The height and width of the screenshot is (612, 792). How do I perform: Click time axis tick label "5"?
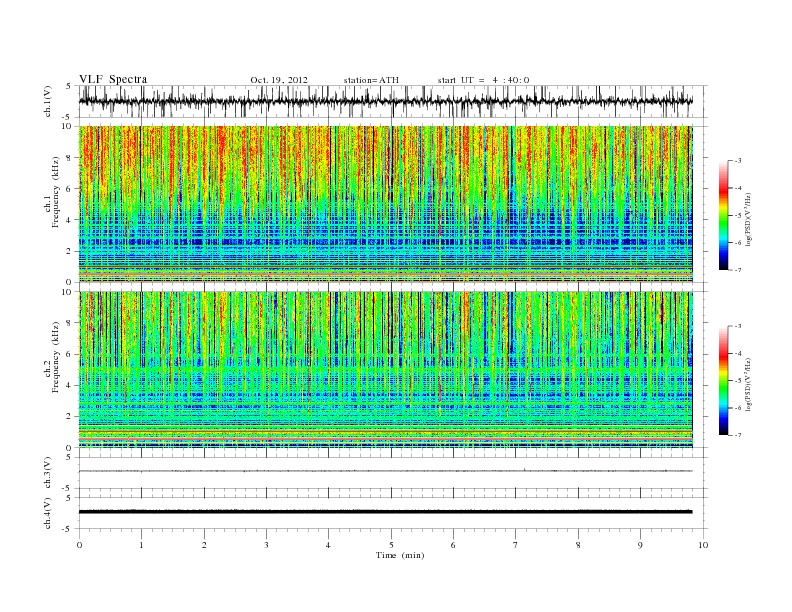click(391, 545)
